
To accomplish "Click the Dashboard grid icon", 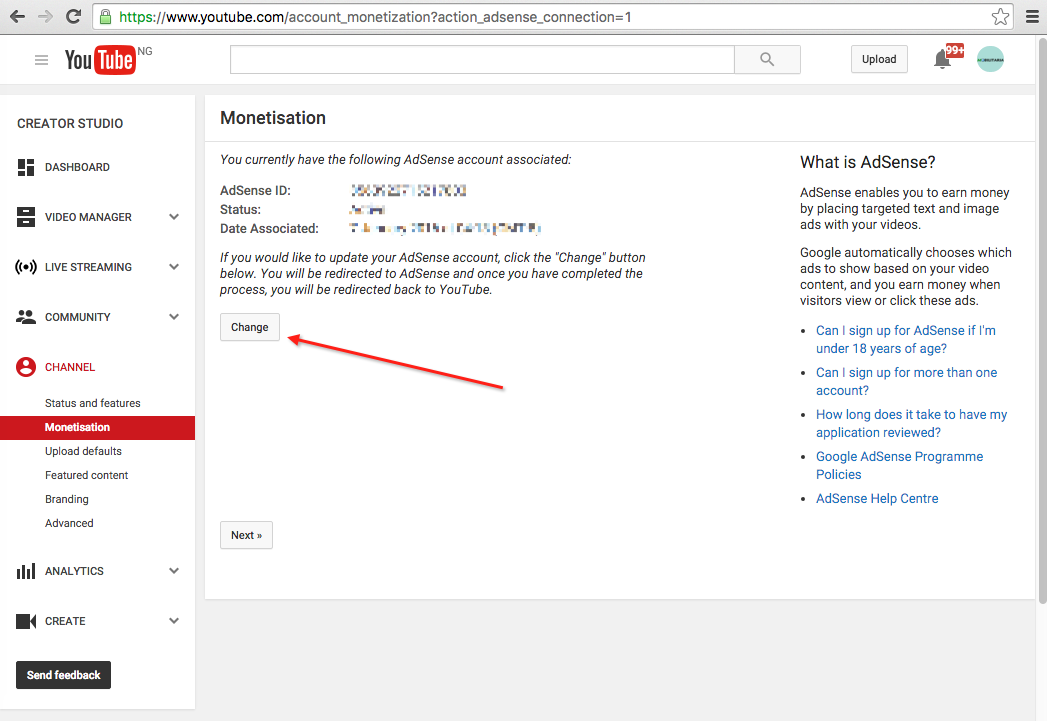I will click(x=25, y=168).
